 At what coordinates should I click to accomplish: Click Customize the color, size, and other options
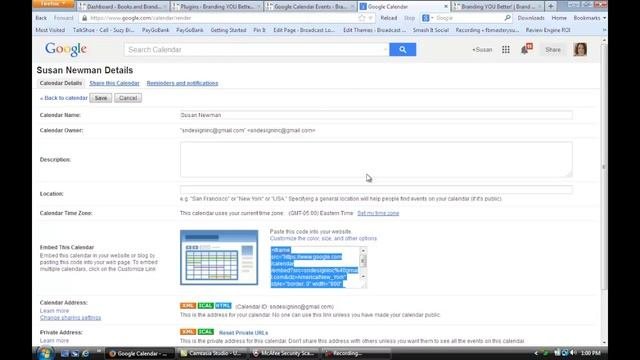click(323, 238)
